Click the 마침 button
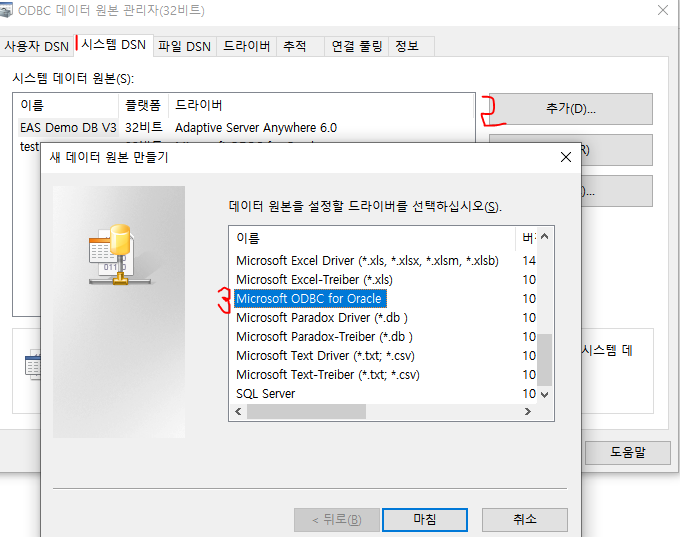Screen dimensions: 680x537 pyautogui.click(x=425, y=519)
